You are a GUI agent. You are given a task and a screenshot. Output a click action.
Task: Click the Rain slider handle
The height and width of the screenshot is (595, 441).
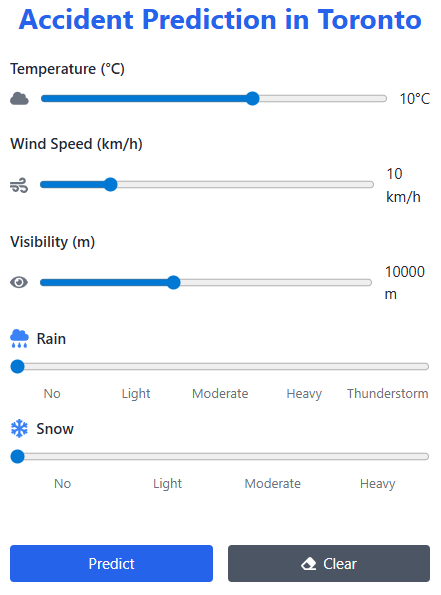pyautogui.click(x=17, y=367)
